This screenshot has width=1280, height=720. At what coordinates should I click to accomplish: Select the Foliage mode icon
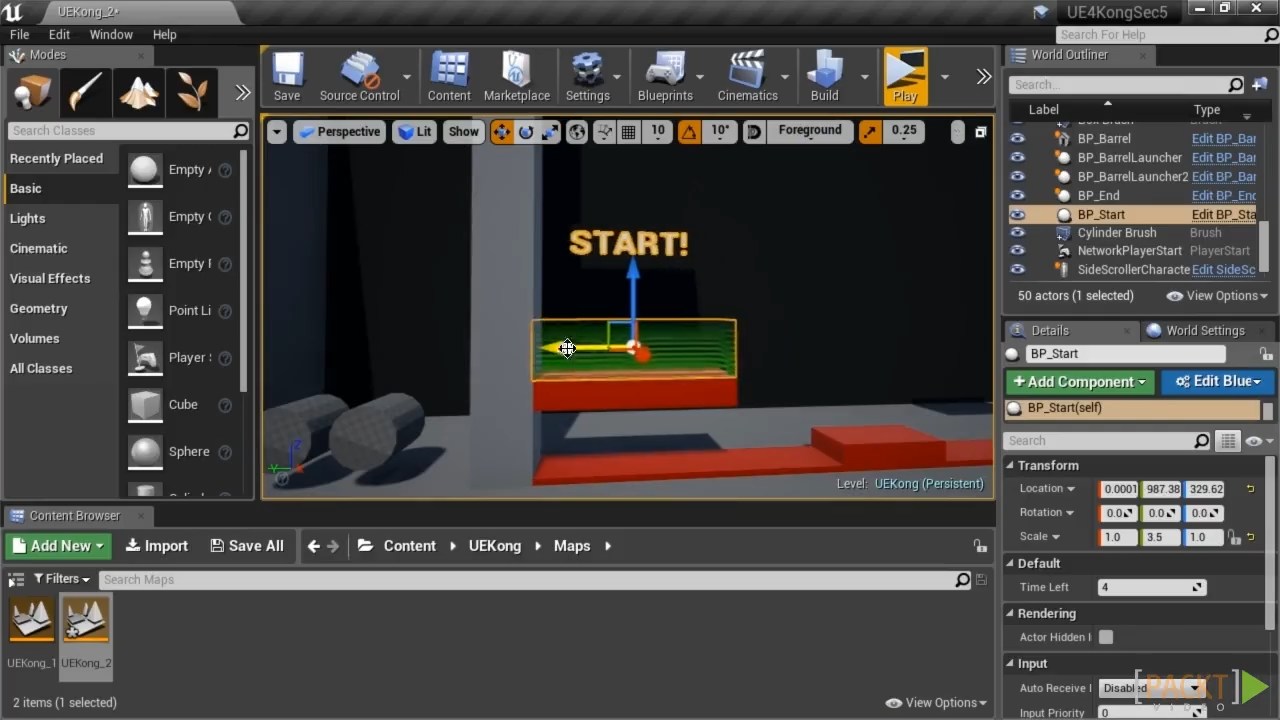pos(192,93)
